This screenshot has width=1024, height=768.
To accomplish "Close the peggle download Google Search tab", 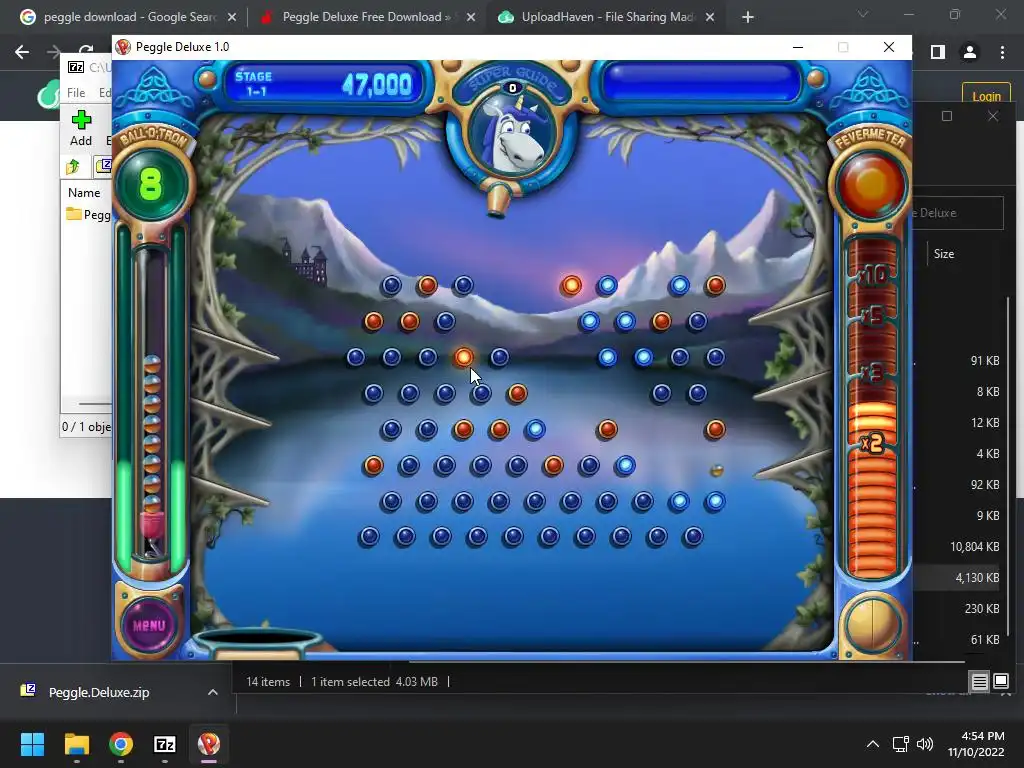I will pos(232,18).
